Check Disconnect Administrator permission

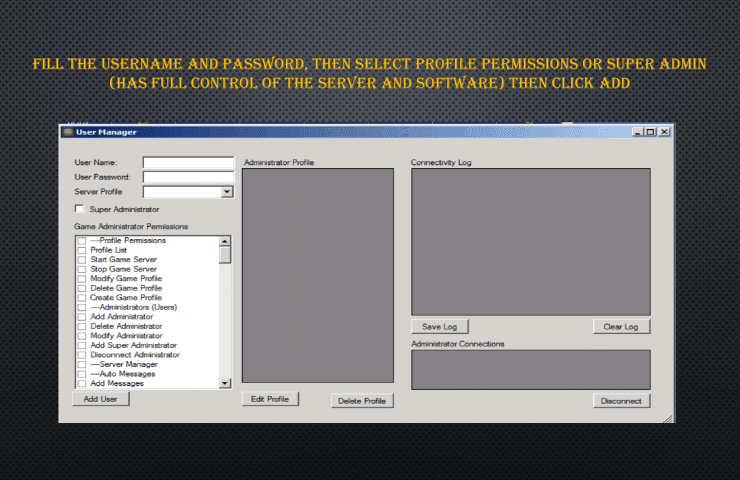pos(82,355)
